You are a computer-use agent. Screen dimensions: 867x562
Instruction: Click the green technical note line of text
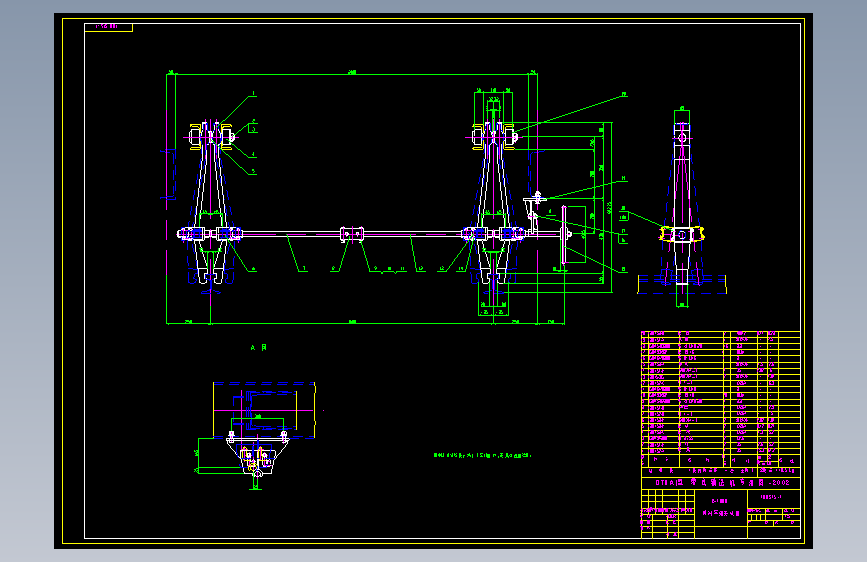tap(482, 456)
